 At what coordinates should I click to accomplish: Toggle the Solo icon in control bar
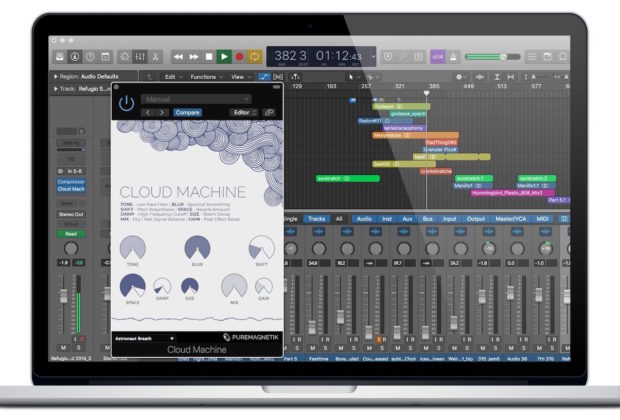pos(418,57)
